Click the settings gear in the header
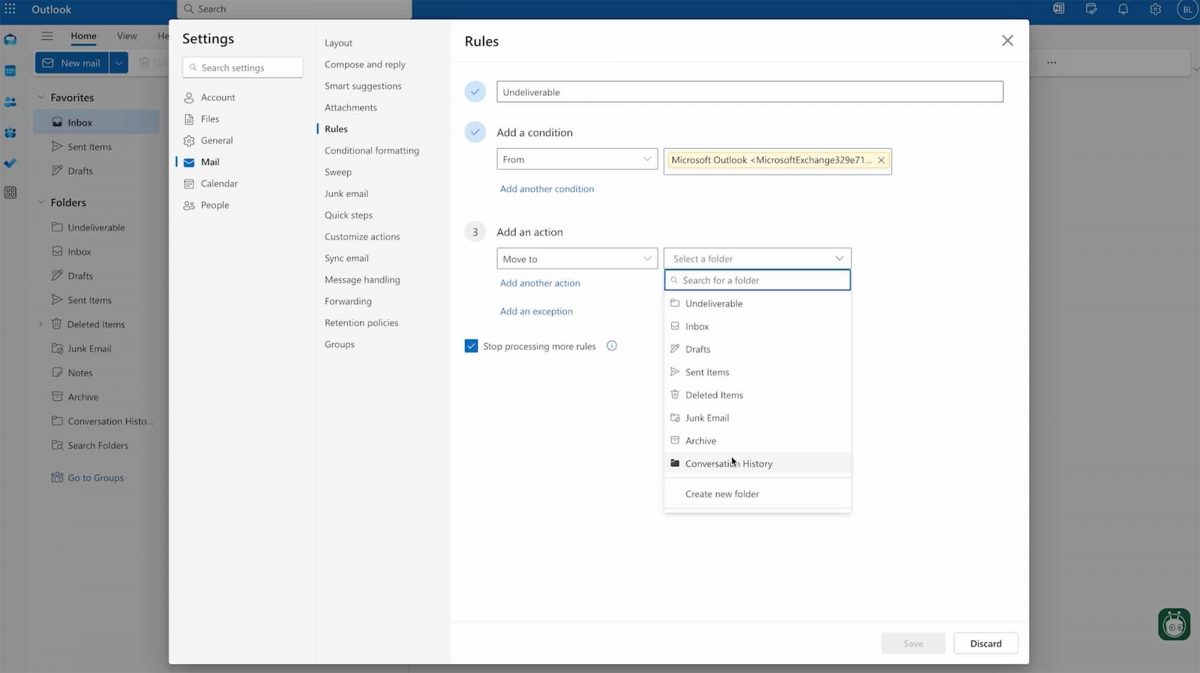 tap(1155, 9)
